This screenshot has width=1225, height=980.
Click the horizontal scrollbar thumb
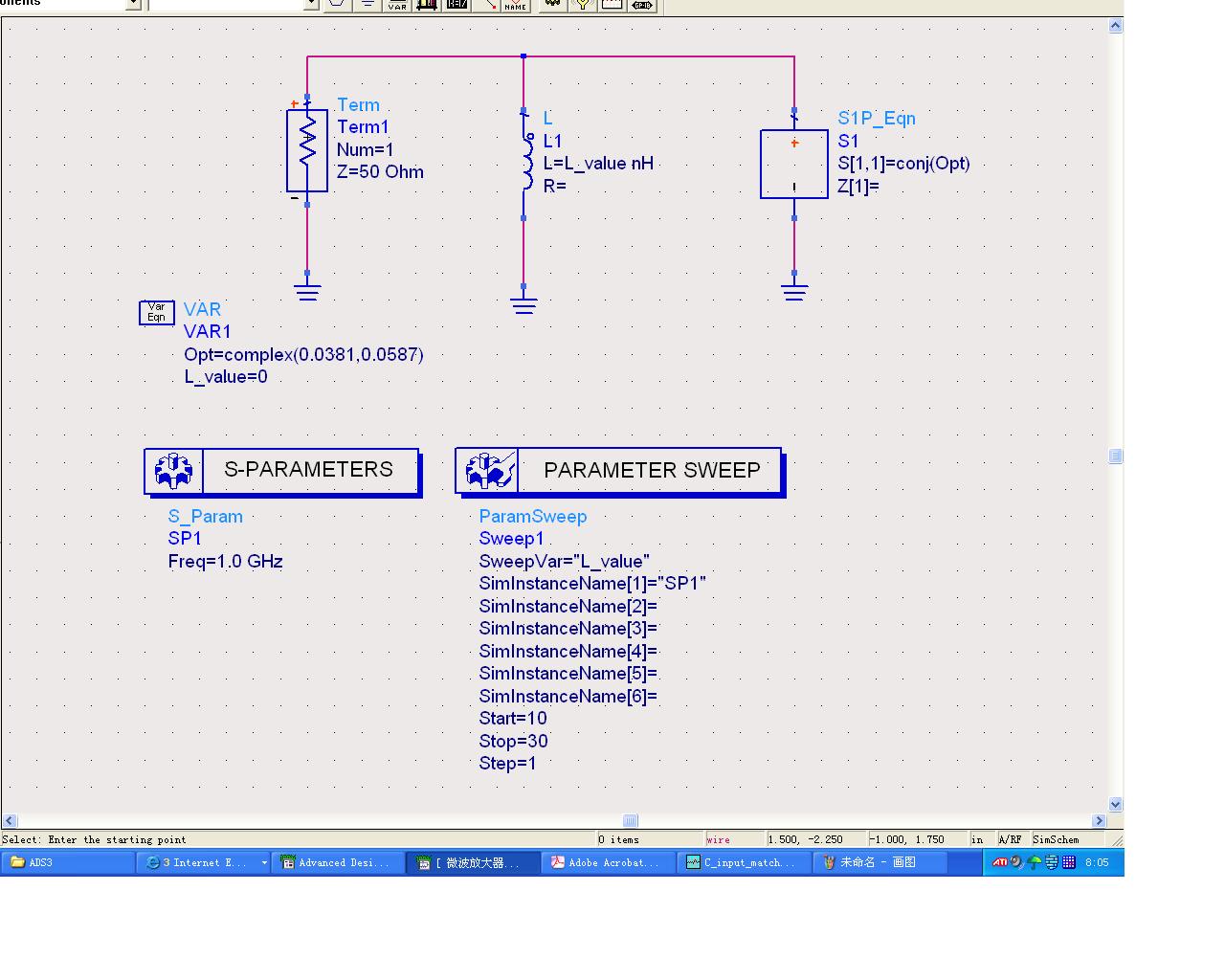630,820
